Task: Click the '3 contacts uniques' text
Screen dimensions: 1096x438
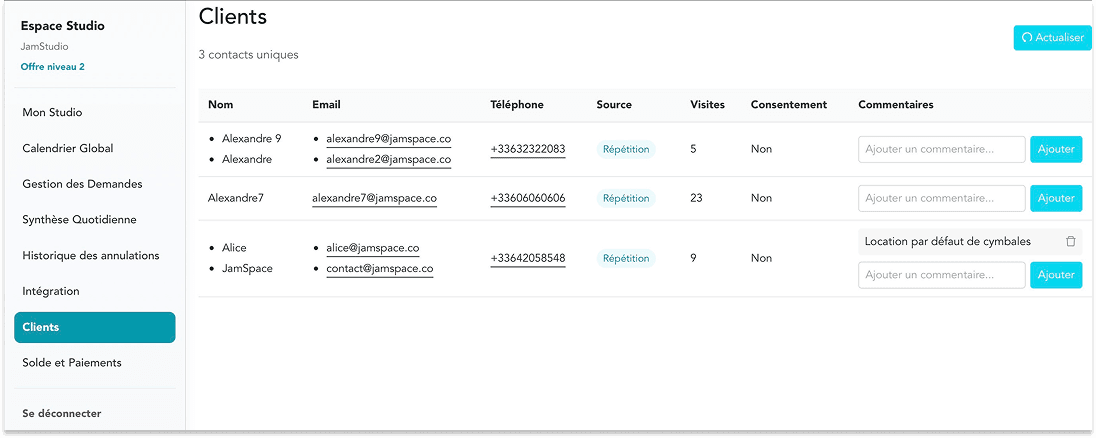Action: (248, 54)
